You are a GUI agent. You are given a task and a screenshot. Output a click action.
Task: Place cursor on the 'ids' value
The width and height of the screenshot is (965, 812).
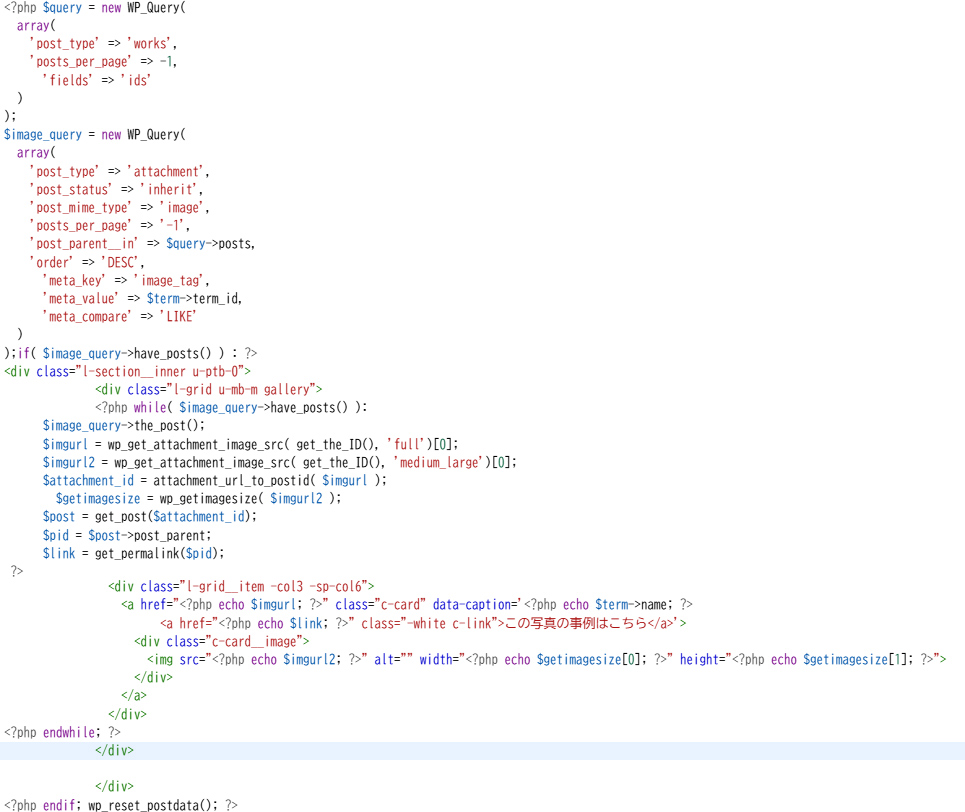point(136,80)
